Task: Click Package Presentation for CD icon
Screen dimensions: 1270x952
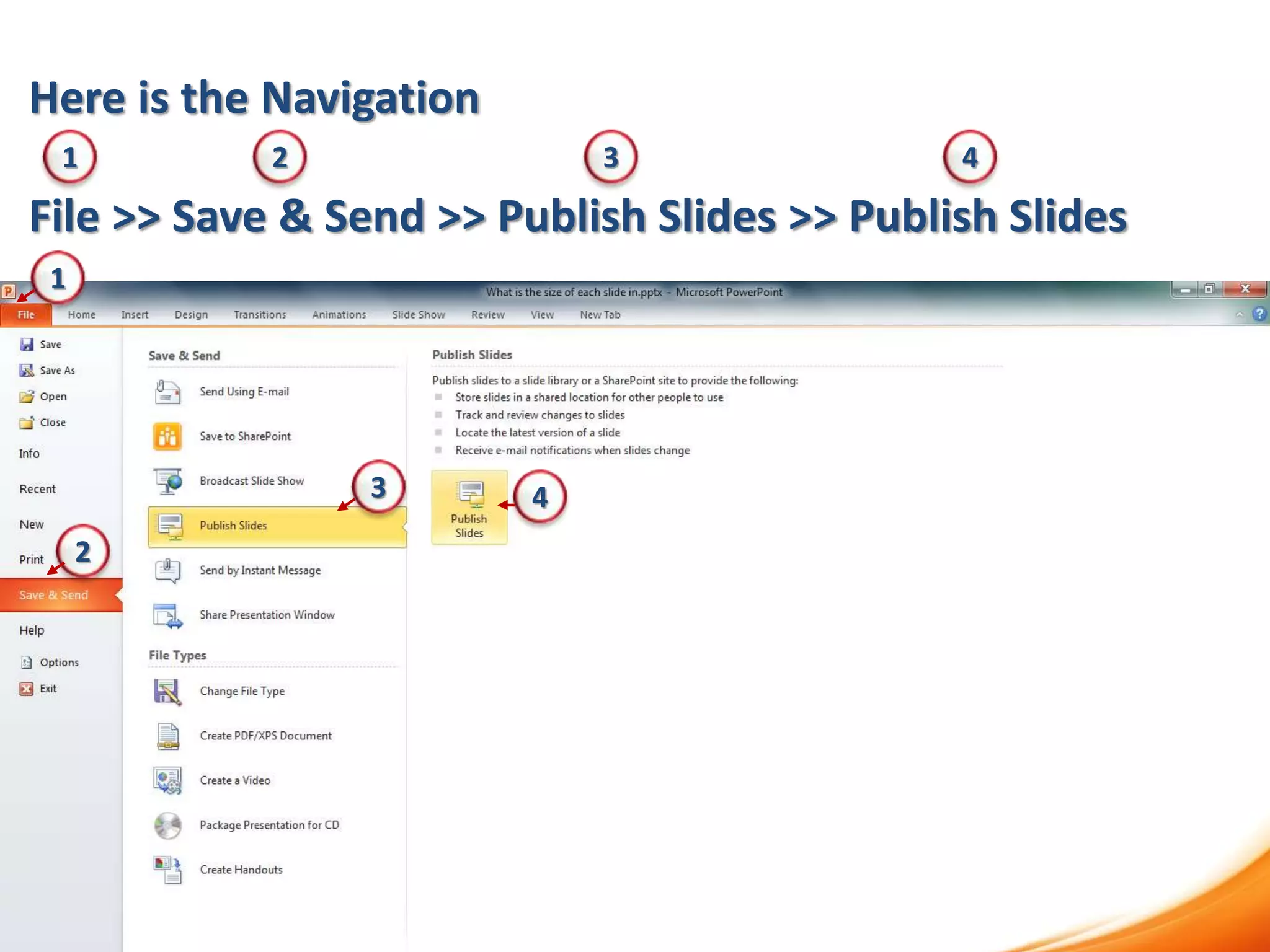Action: click(167, 826)
